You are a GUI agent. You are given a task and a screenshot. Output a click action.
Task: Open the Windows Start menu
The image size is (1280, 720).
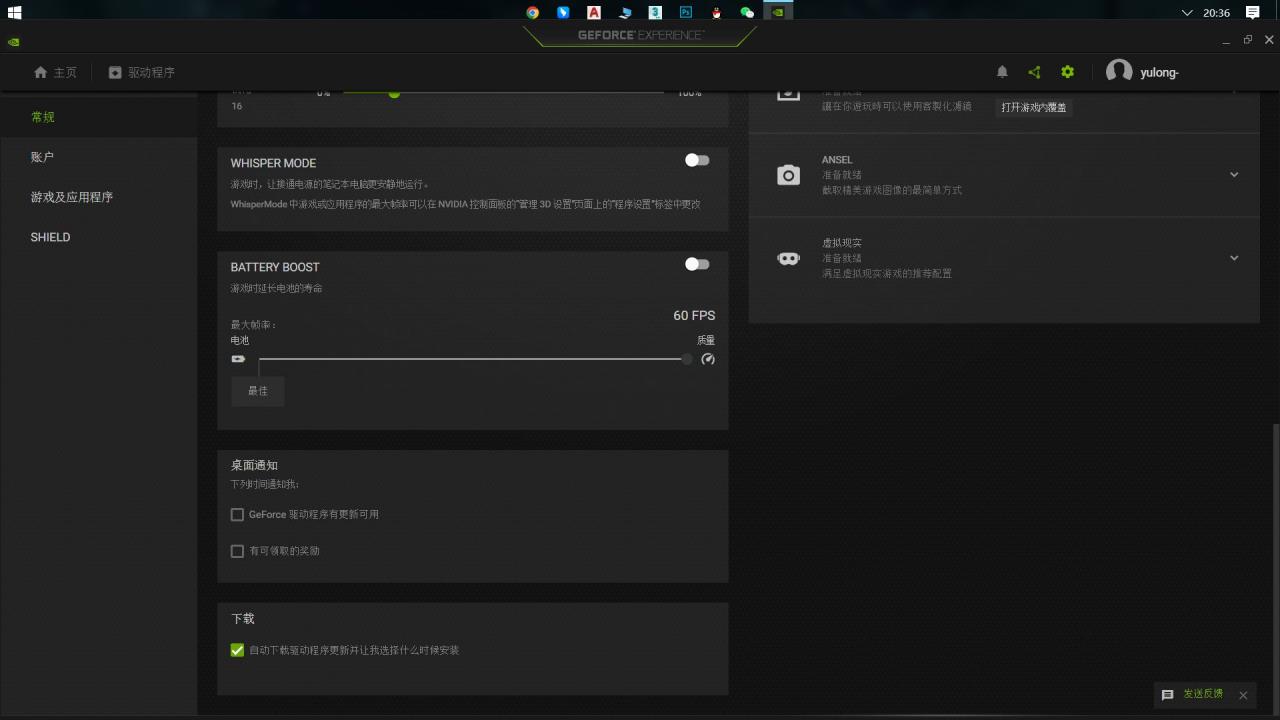(15, 12)
